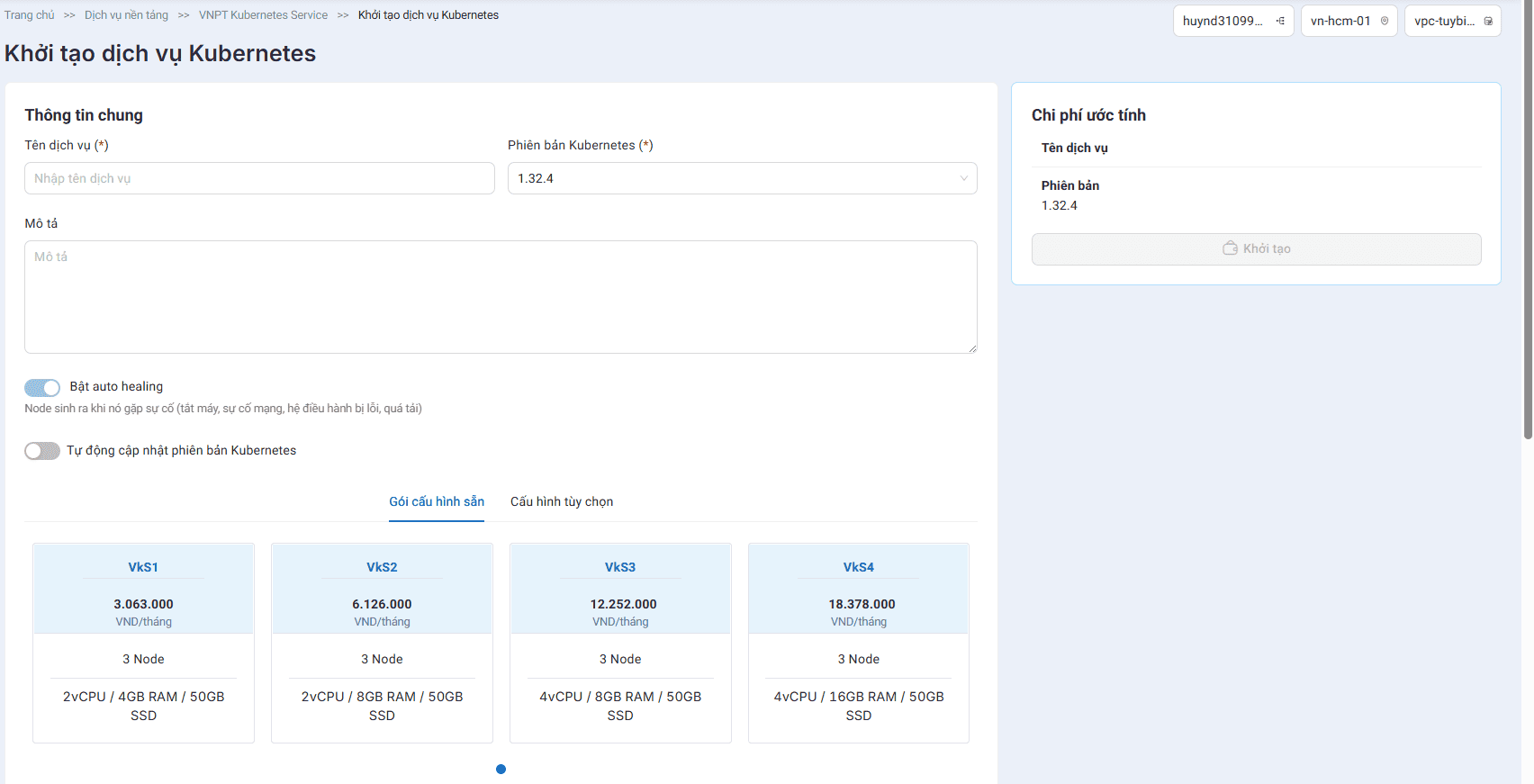Viewport: 1534px width, 784px height.
Task: Click the location pin icon for vn-hcm-01
Action: (1385, 21)
